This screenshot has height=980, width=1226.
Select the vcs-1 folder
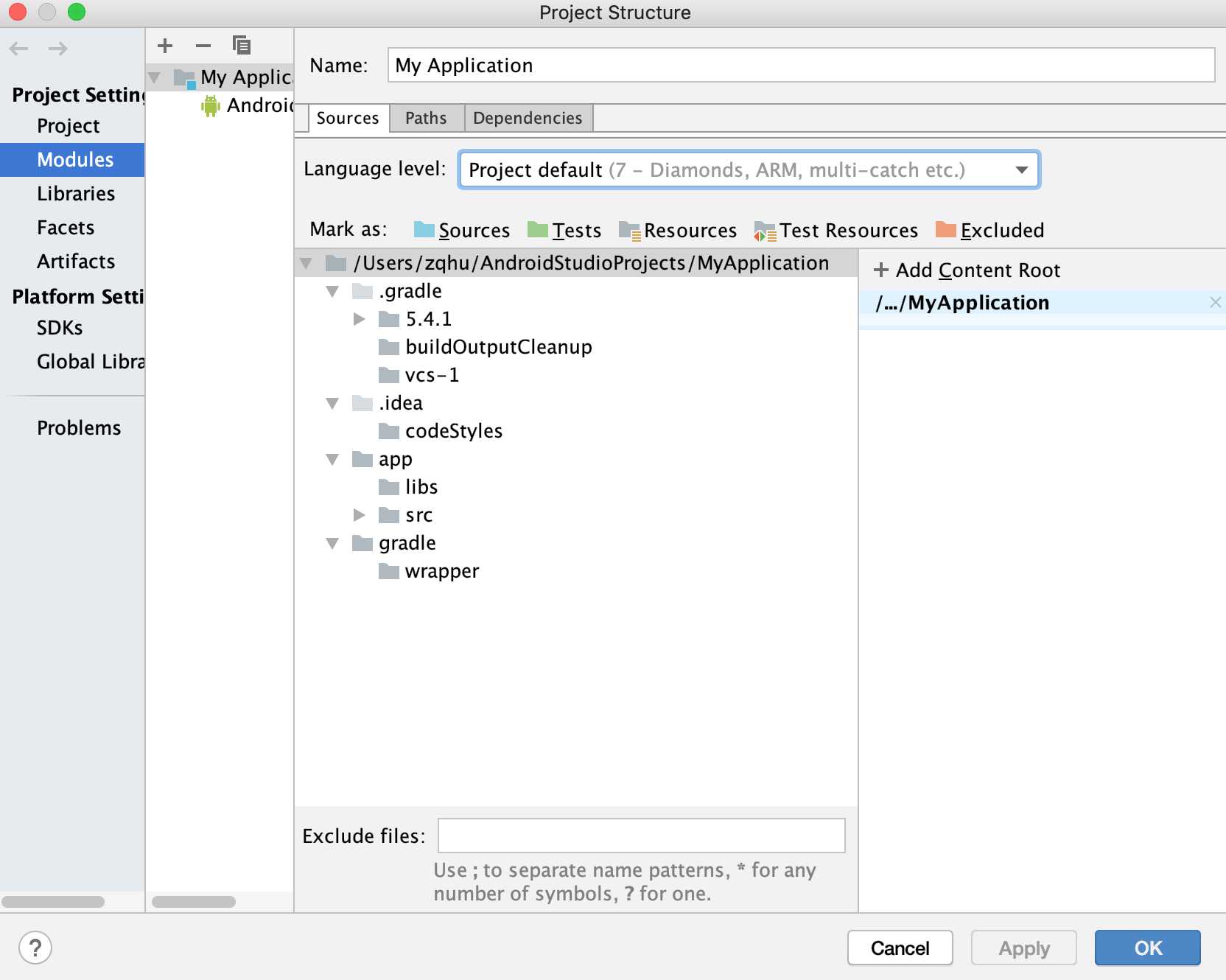418,375
